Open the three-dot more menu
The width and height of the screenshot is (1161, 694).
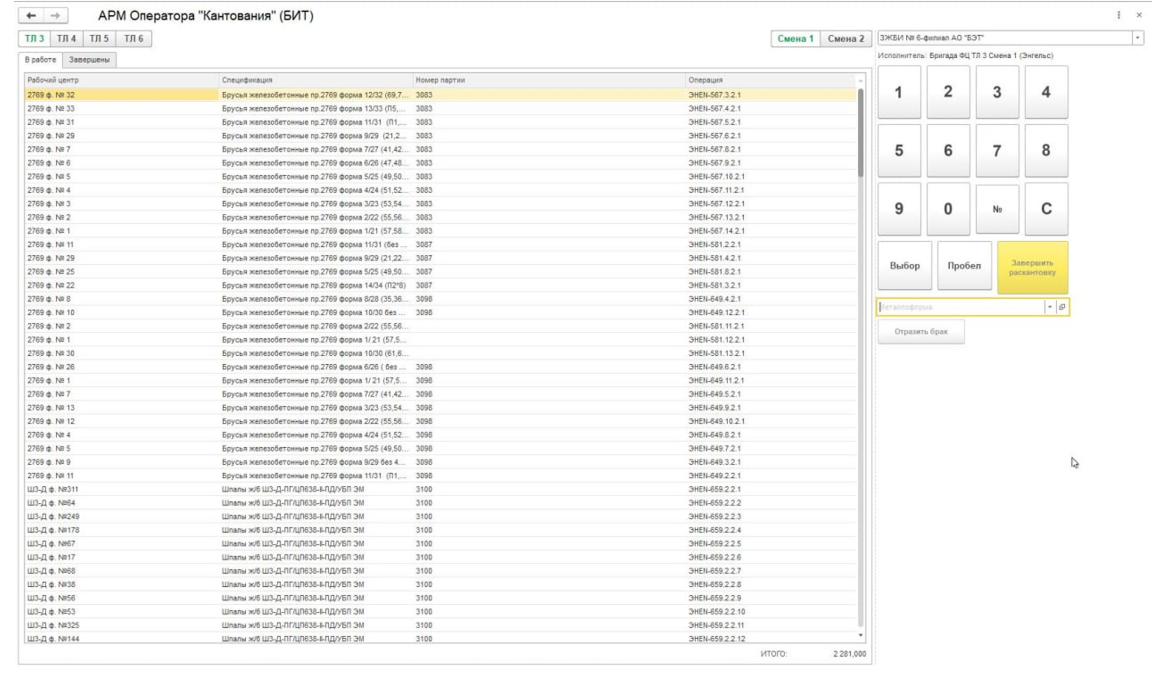[1118, 15]
